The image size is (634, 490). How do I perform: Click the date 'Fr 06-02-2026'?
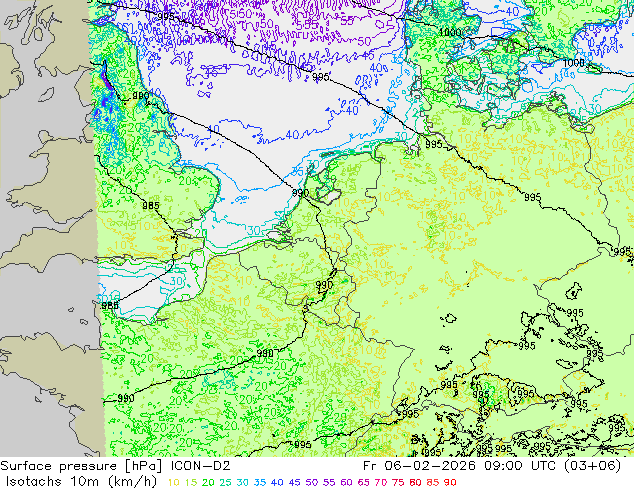click(419, 466)
